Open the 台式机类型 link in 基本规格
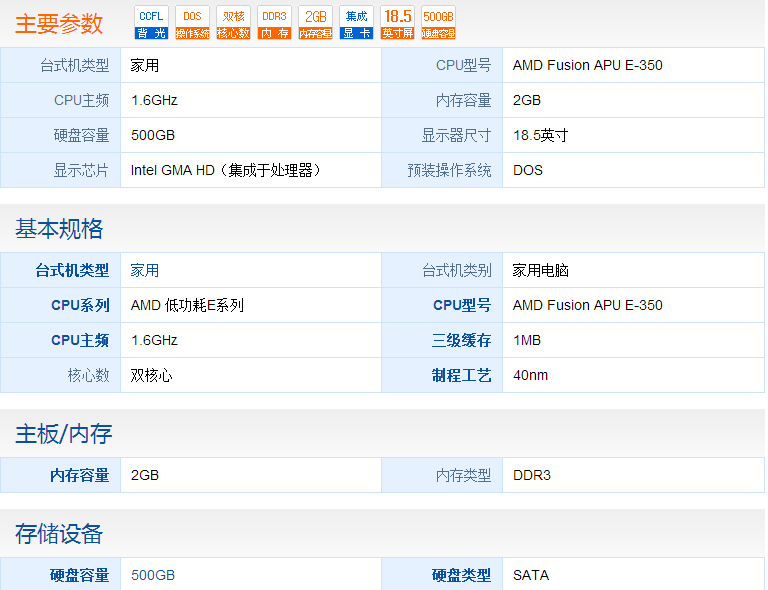The width and height of the screenshot is (768, 590). click(72, 270)
